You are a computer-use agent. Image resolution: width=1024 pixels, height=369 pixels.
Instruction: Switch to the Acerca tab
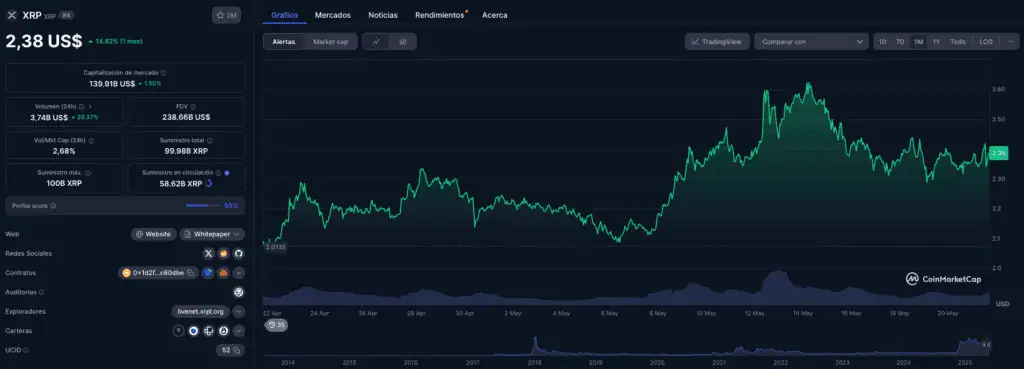494,15
